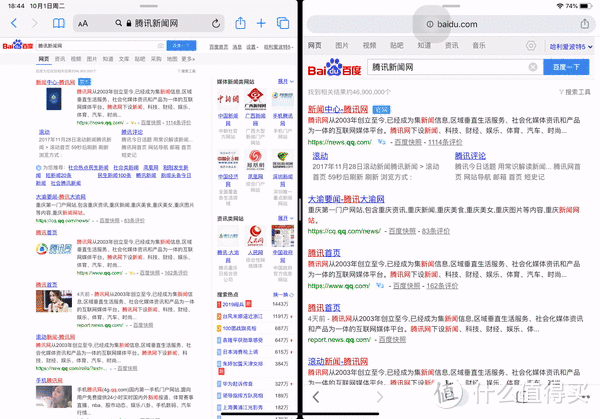Tap the battery indicator in status bar
This screenshot has height=419, width=600.
point(586,6)
